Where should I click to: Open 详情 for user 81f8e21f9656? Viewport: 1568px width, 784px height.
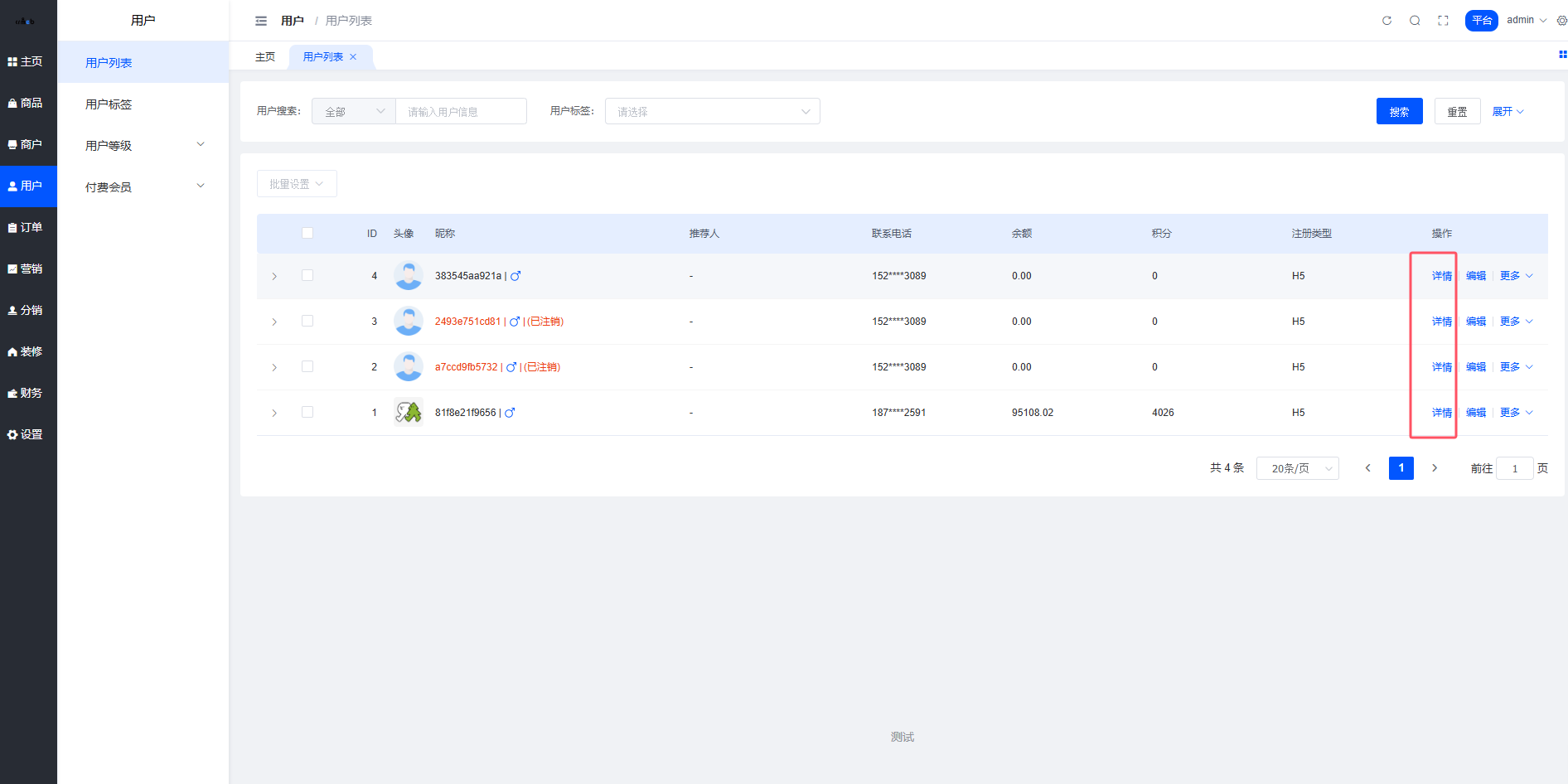[x=1441, y=413]
